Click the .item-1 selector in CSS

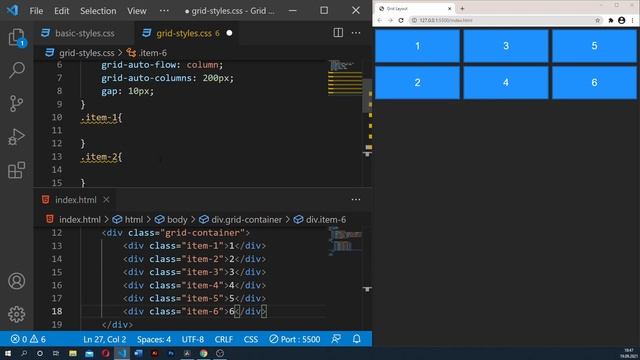(x=99, y=118)
